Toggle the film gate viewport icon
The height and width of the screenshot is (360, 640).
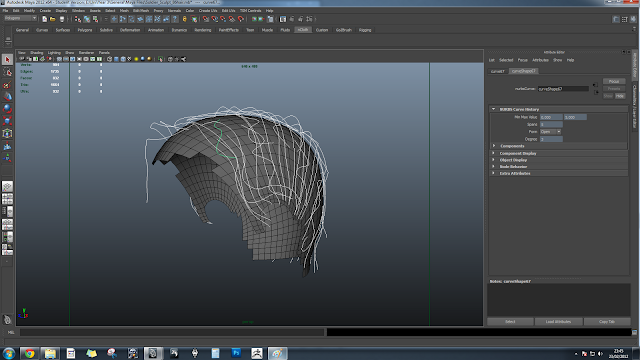(66, 59)
